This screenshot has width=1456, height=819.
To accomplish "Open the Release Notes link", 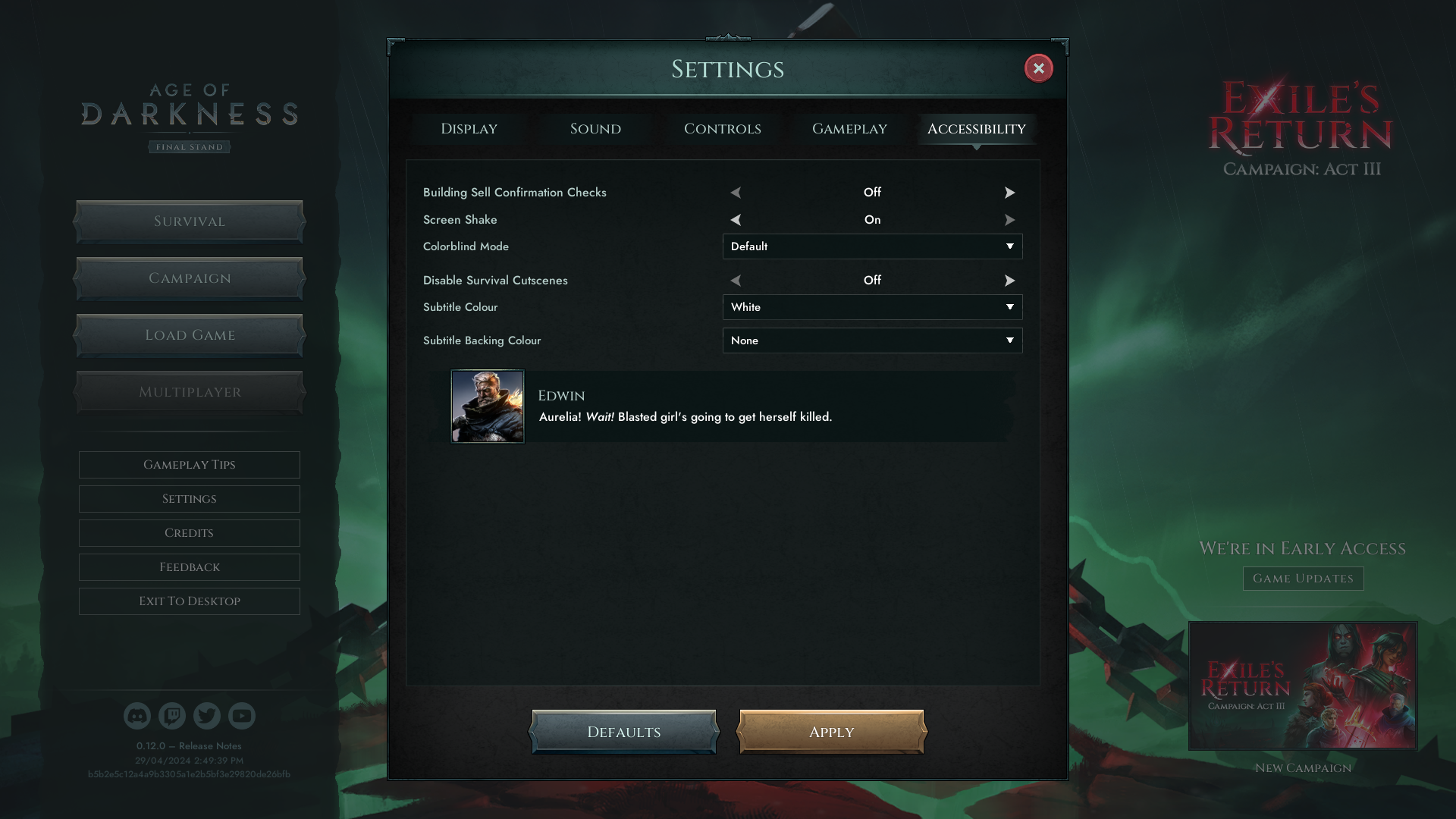I will 210,746.
